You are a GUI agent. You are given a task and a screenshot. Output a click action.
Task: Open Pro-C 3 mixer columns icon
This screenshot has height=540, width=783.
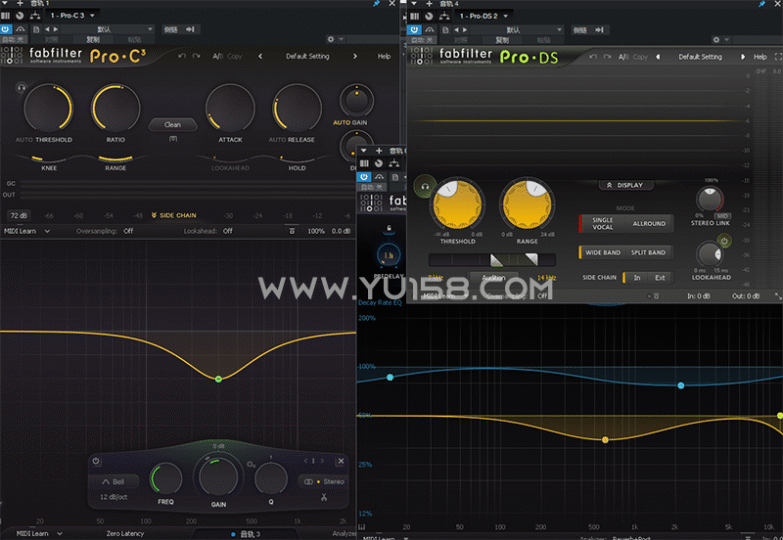pos(5,16)
